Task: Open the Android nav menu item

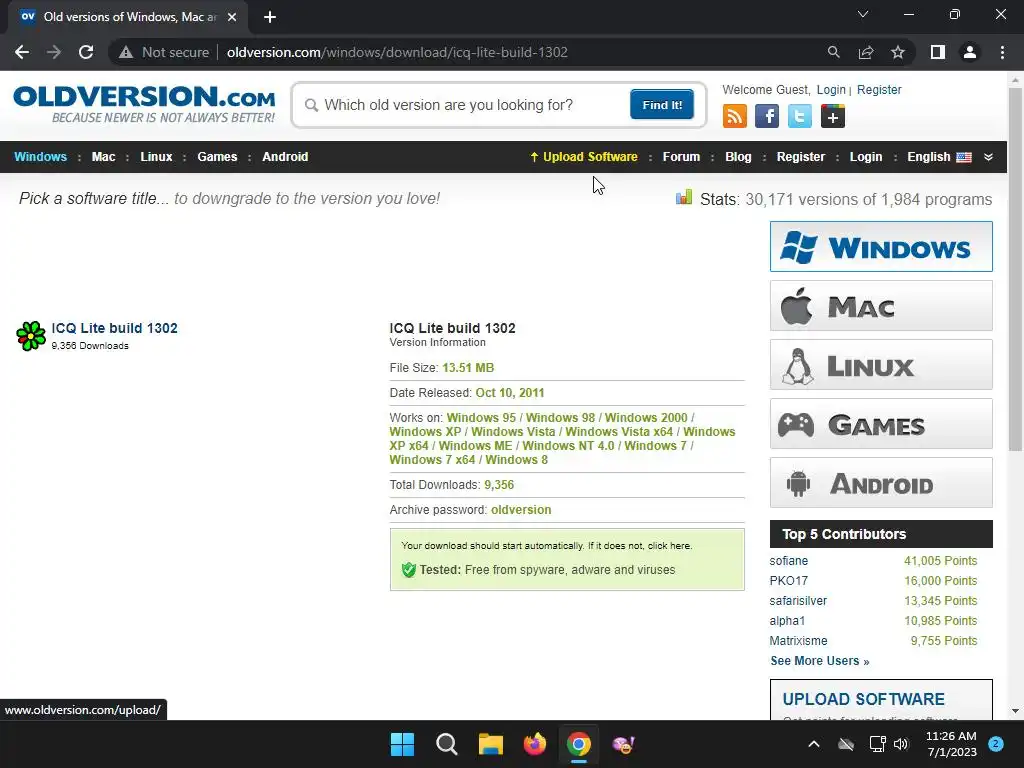Action: point(285,157)
